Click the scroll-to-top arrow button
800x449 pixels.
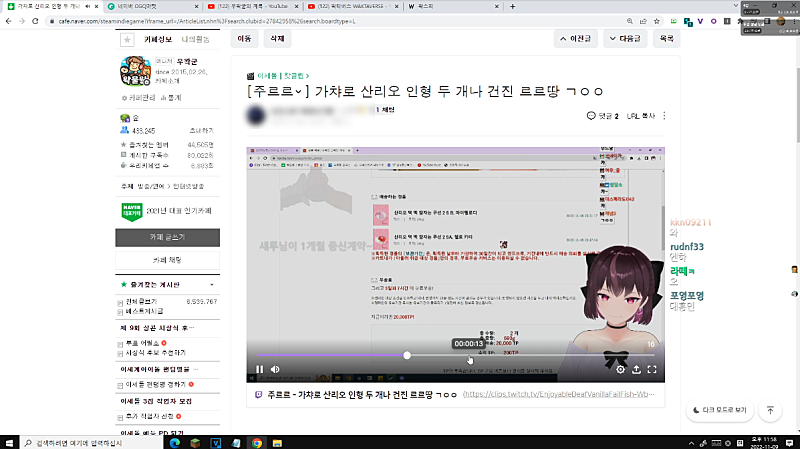(770, 410)
